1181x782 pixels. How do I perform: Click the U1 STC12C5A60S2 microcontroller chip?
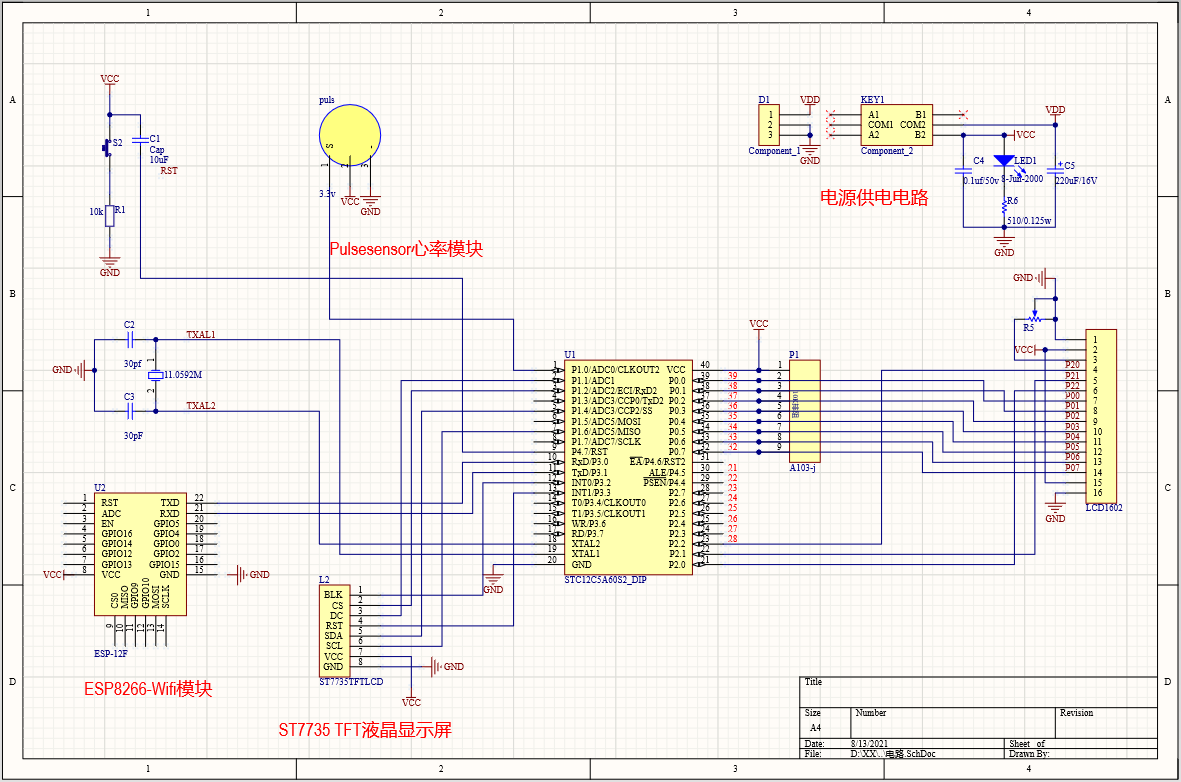628,467
